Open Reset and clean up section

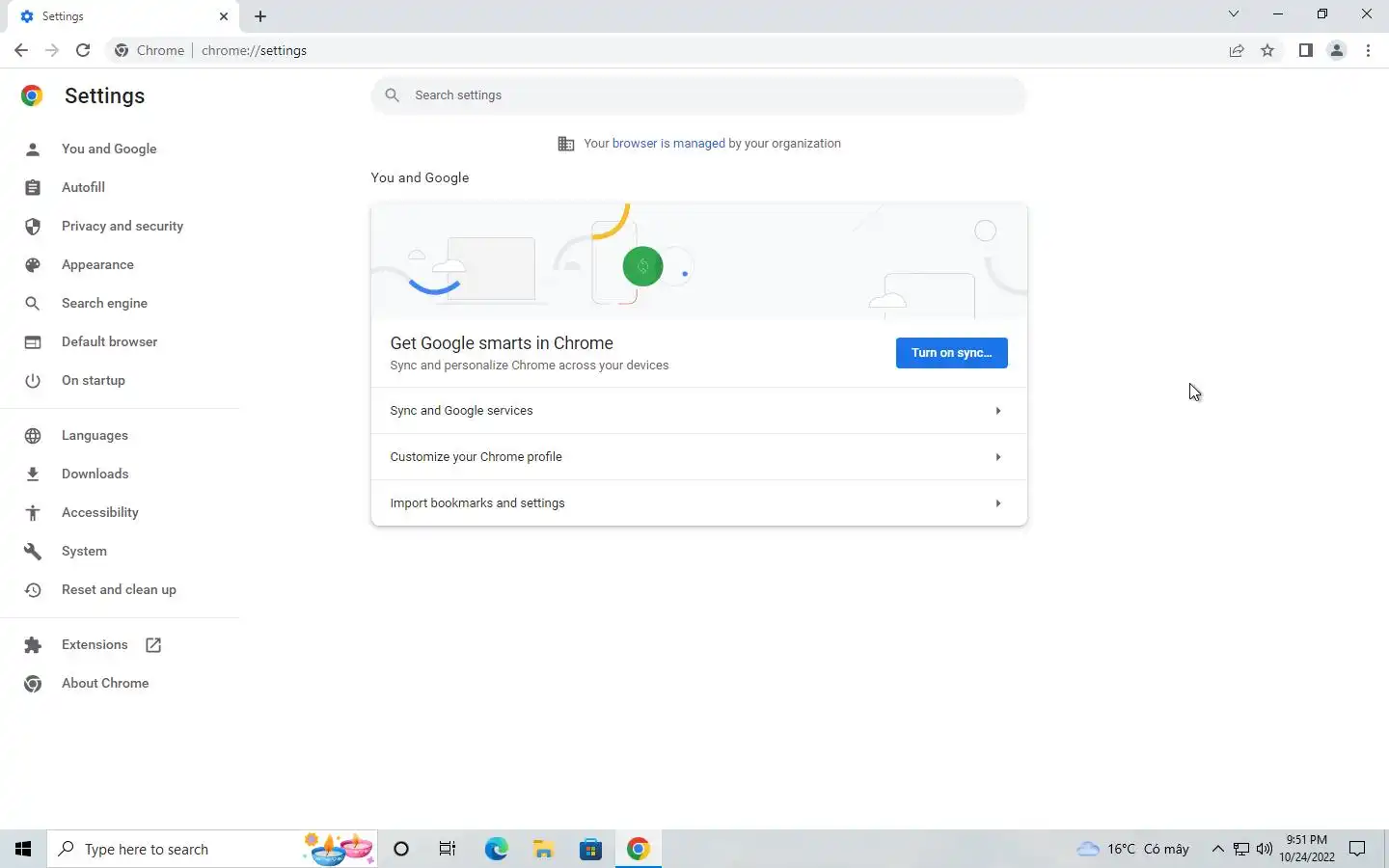point(119,589)
